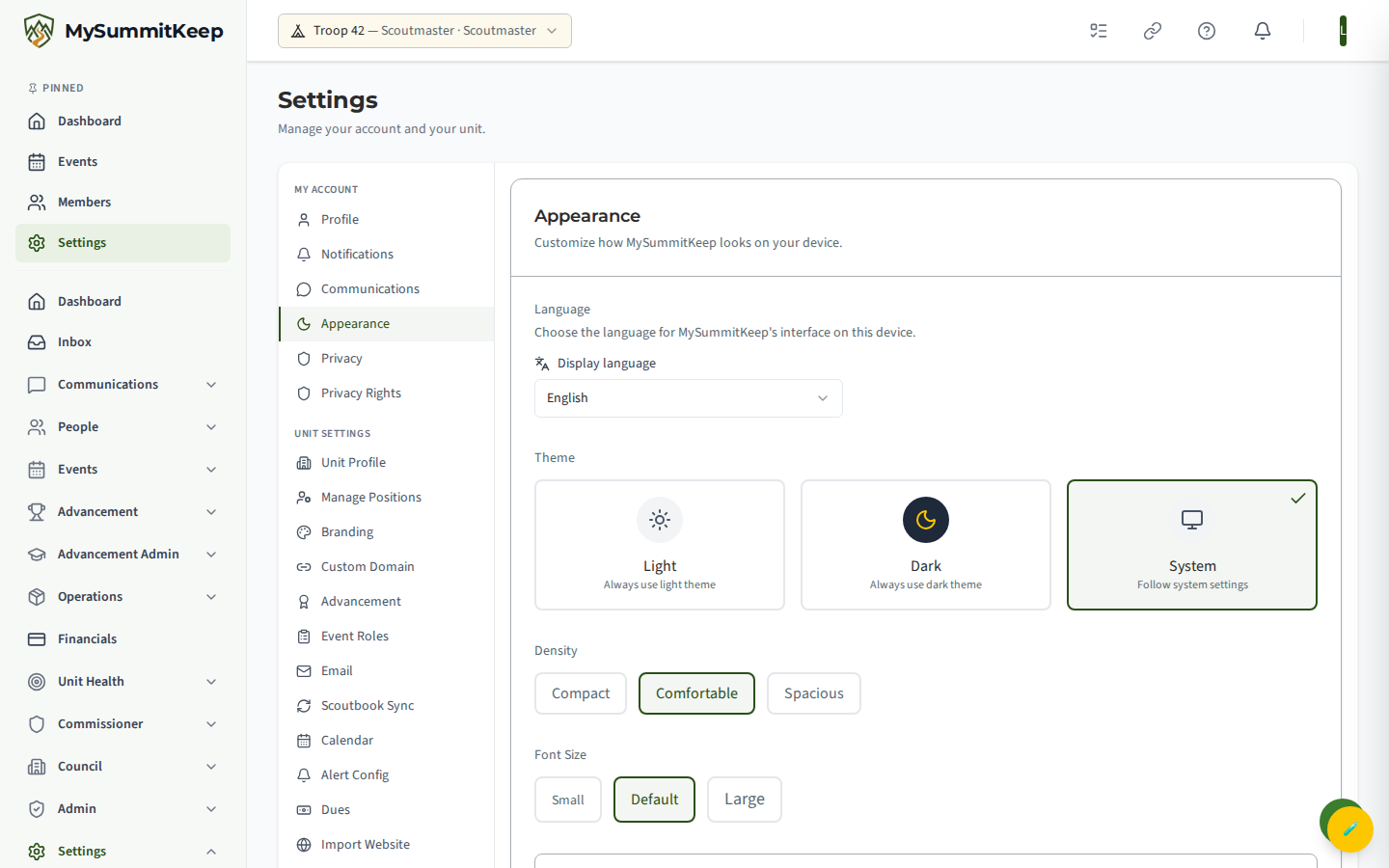This screenshot has width=1389, height=868.
Task: Open Manage Positions settings
Action: point(387,498)
